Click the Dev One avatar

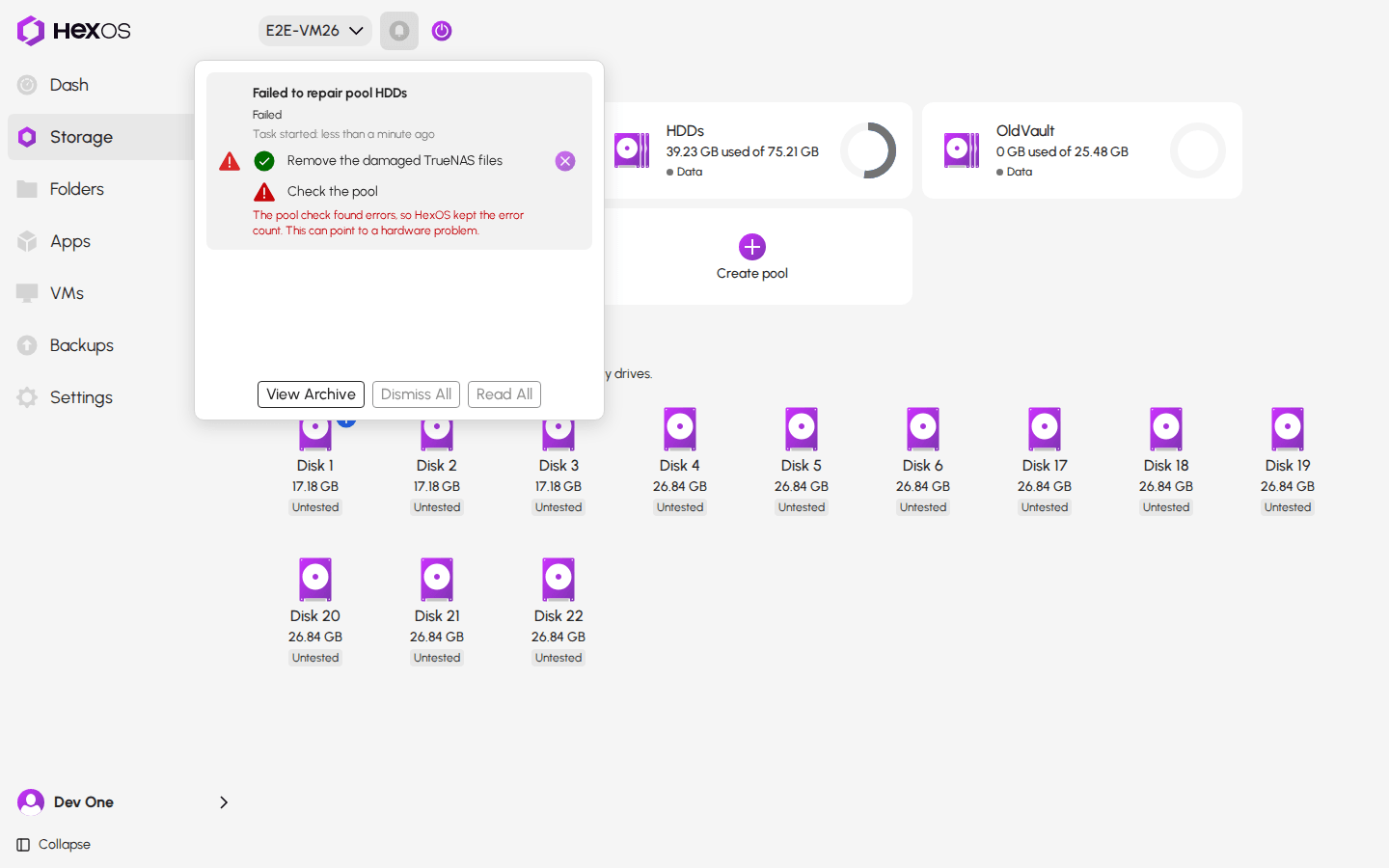point(31,802)
